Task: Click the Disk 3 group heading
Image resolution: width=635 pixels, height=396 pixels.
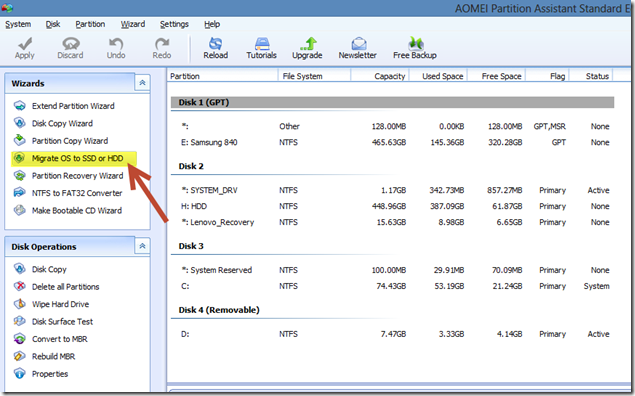Action: 191,246
